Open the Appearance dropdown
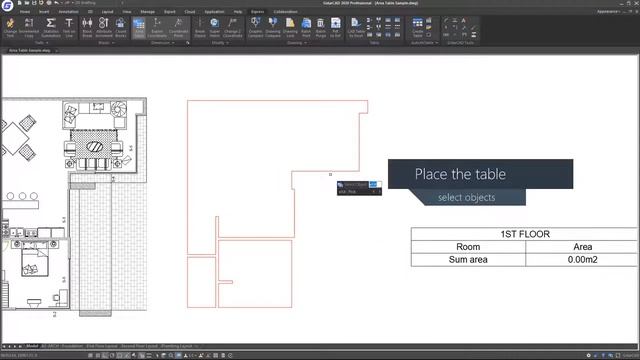640x360 pixels. click(609, 11)
